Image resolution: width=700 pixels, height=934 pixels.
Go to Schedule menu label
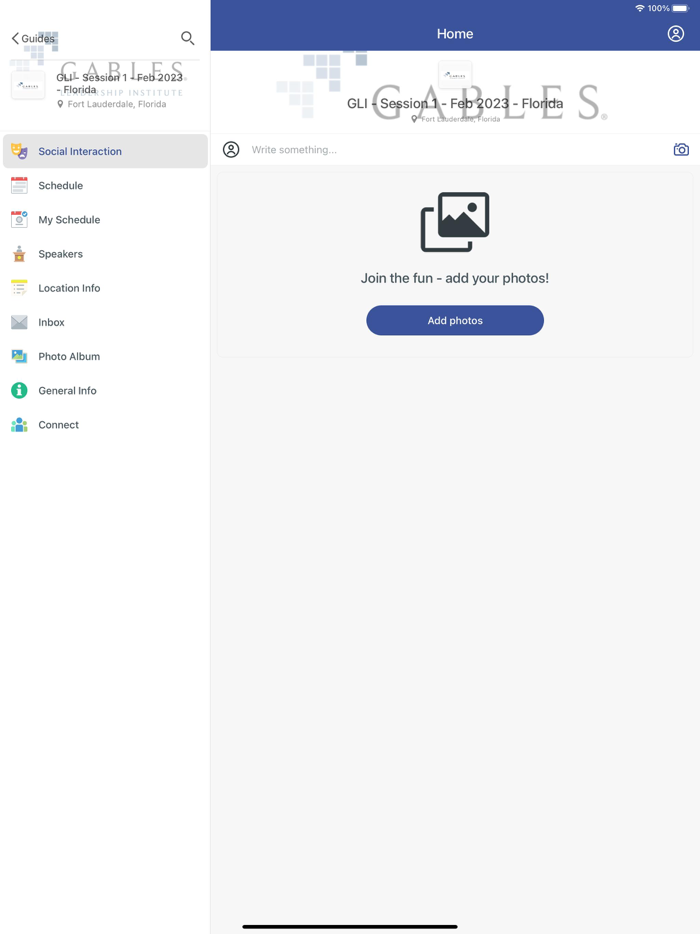61,185
